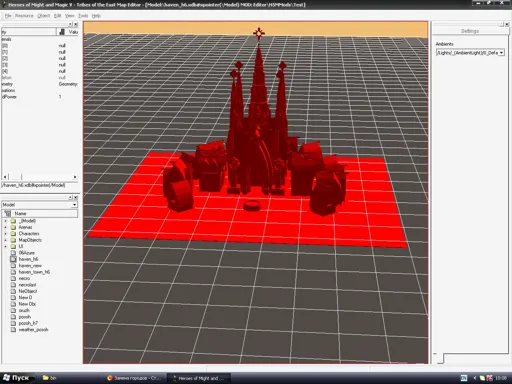512x384 pixels.
Task: Select the NoObject file icon
Action: 13,291
